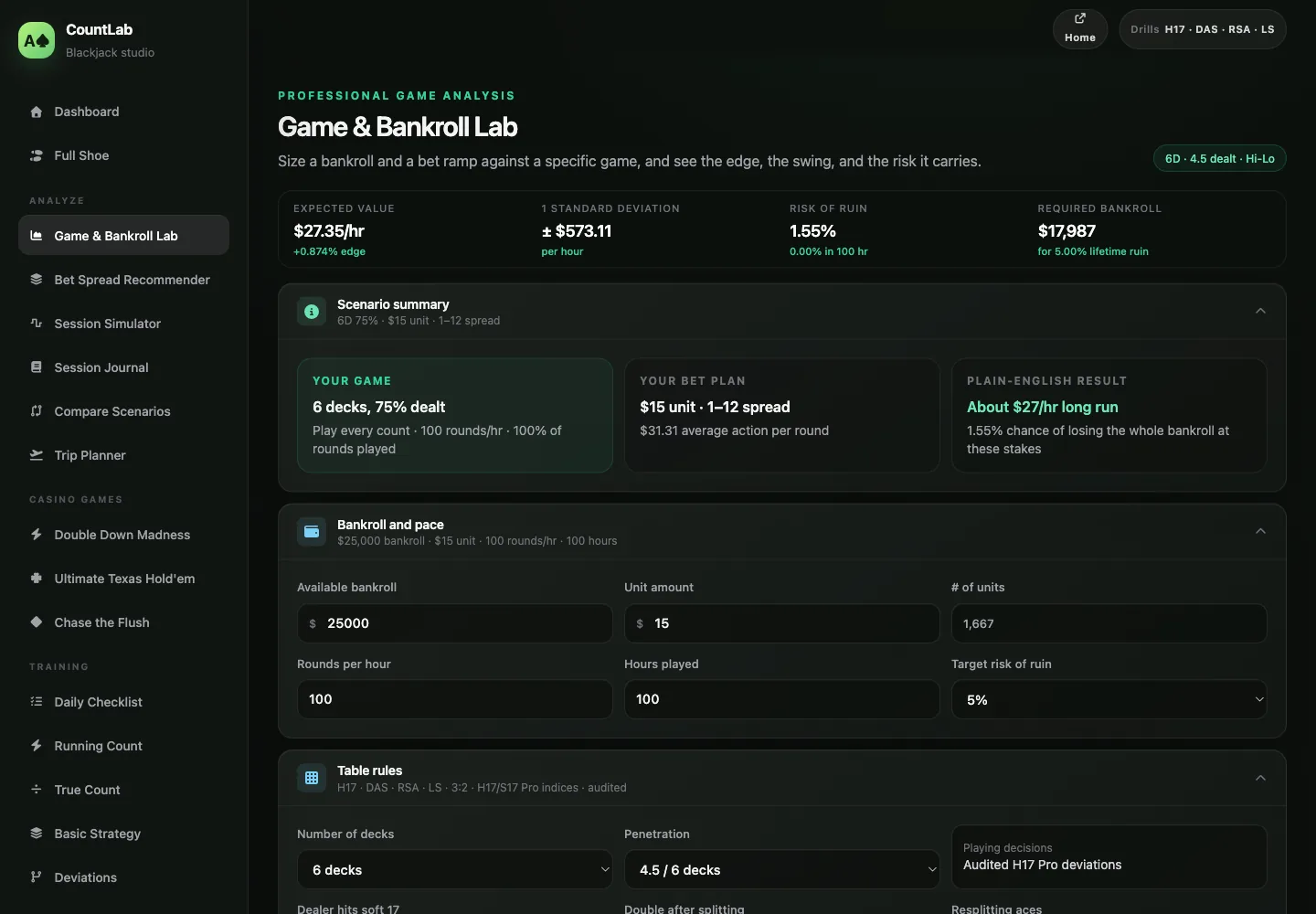The height and width of the screenshot is (914, 1316).
Task: Click the Scenario summary info icon
Action: [x=312, y=312]
